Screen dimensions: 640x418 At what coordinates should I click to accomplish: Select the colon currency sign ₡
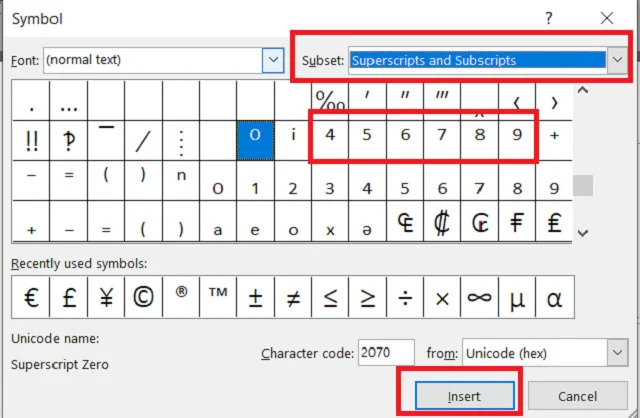(x=442, y=221)
